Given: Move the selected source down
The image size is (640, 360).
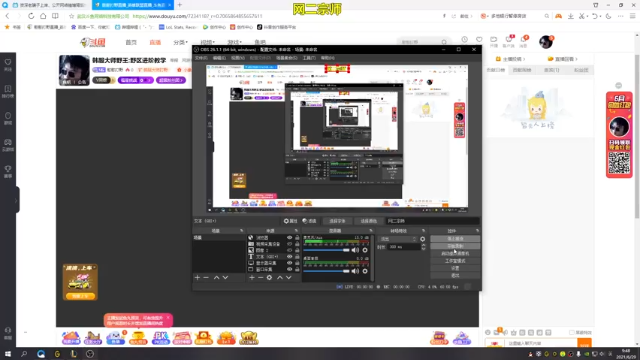Looking at the screenshot, I should (289, 278).
